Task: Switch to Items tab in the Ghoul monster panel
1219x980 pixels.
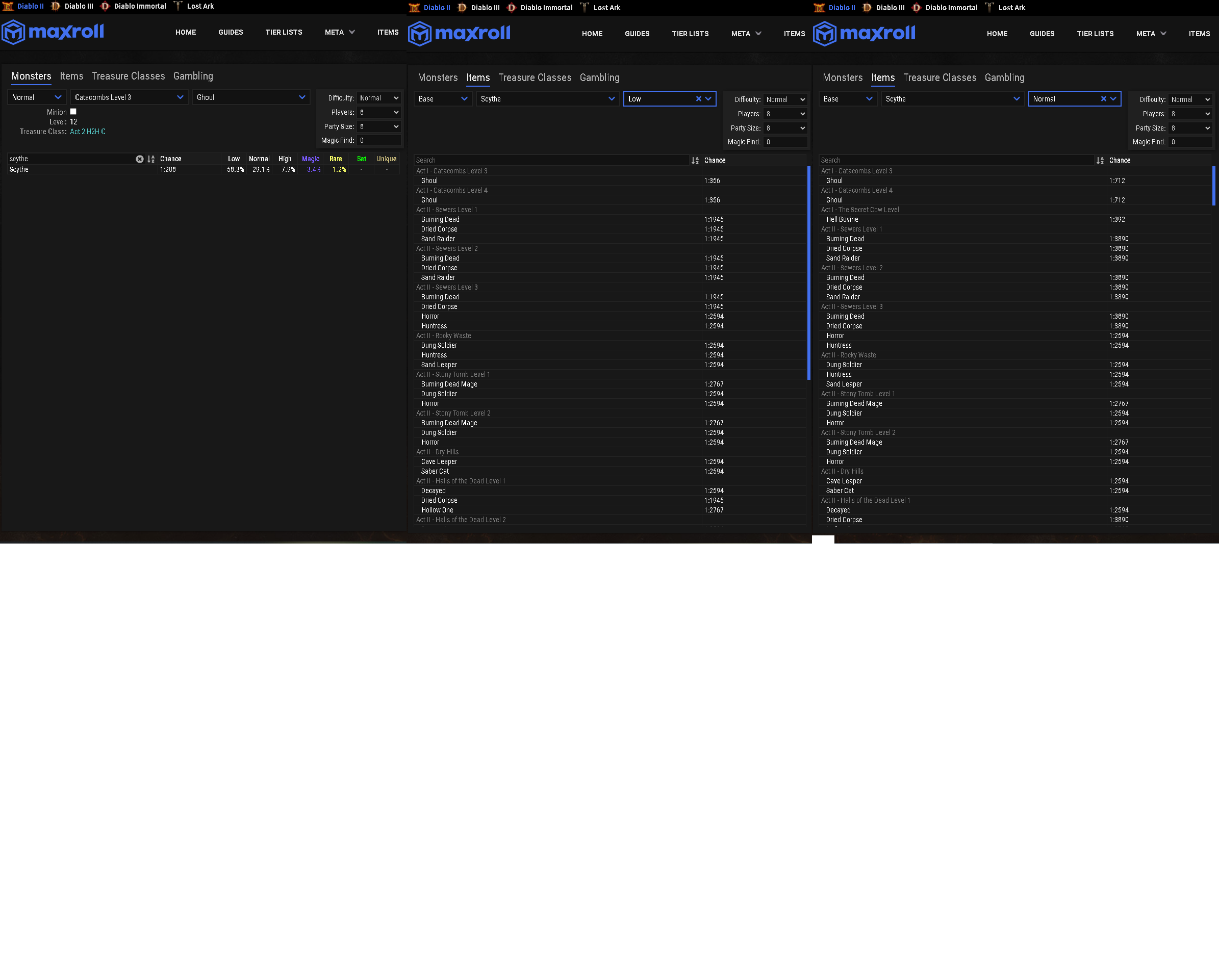Action: pos(71,76)
